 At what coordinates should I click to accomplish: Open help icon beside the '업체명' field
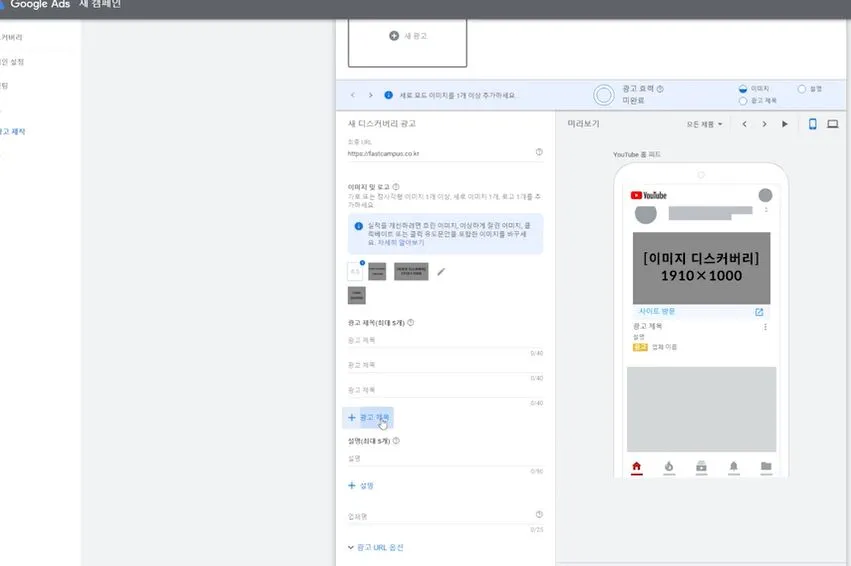539,514
